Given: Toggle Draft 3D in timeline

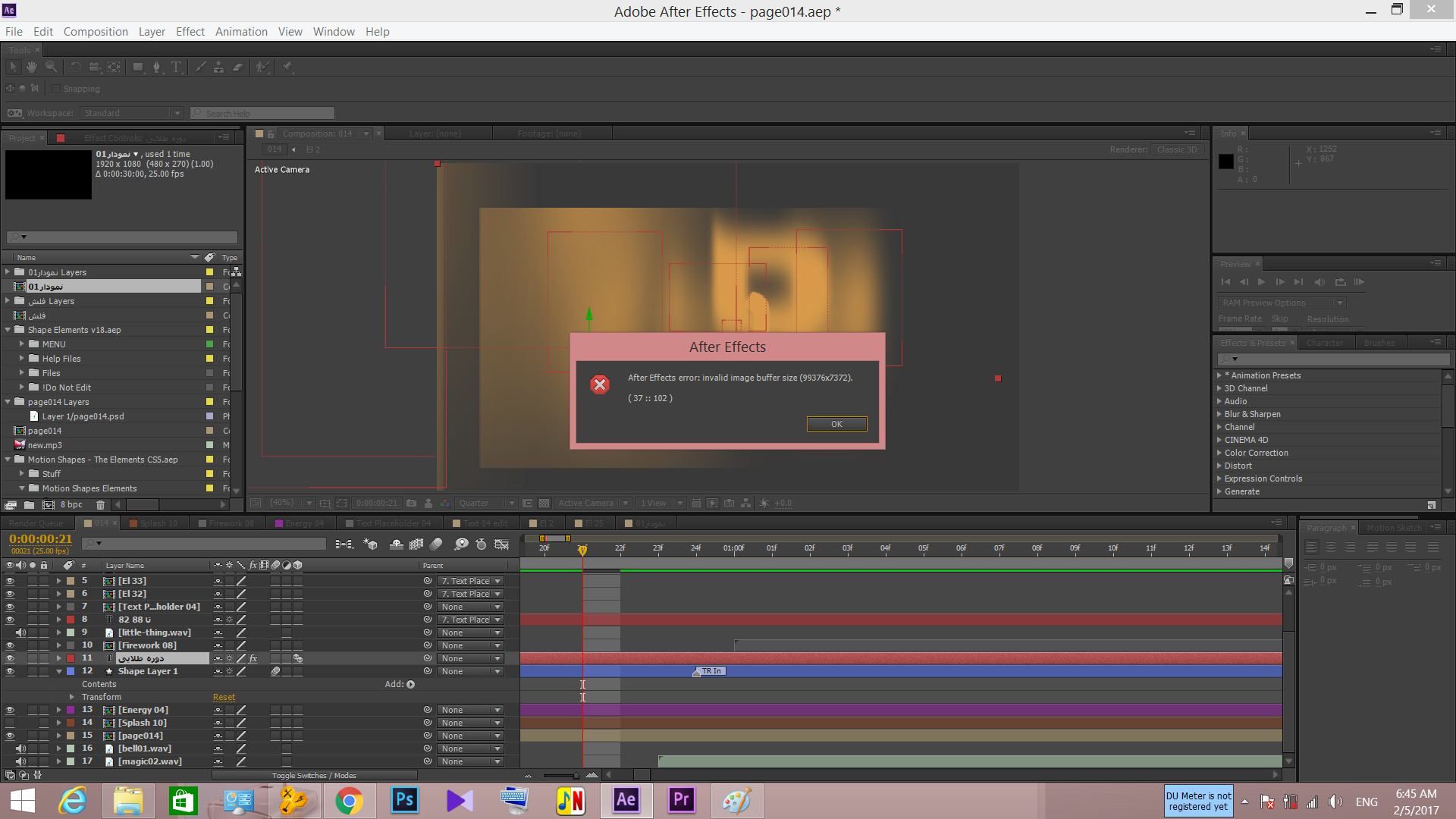Looking at the screenshot, I should pyautogui.click(x=370, y=544).
